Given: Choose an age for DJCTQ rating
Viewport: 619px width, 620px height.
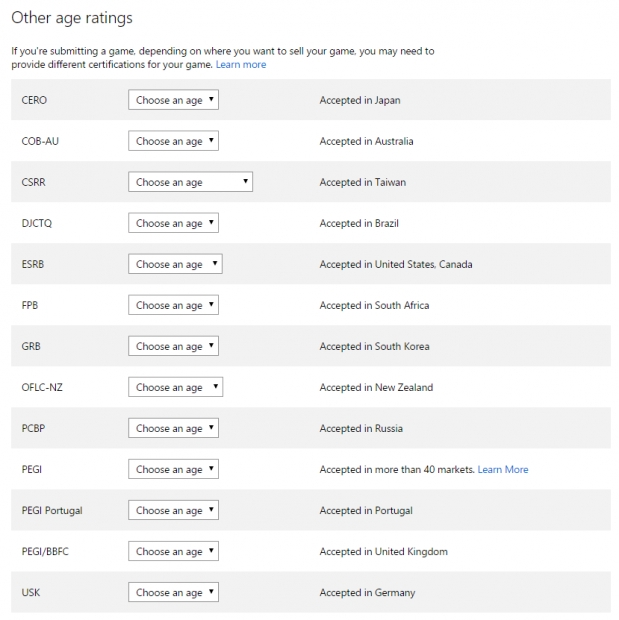Looking at the screenshot, I should point(173,223).
